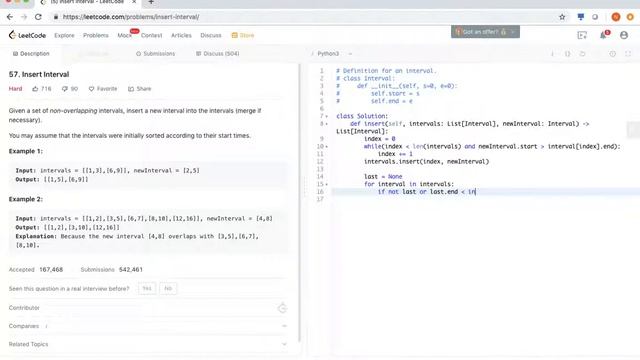
Task: Close the Insert Interval browser tab
Action: (x=134, y=2)
